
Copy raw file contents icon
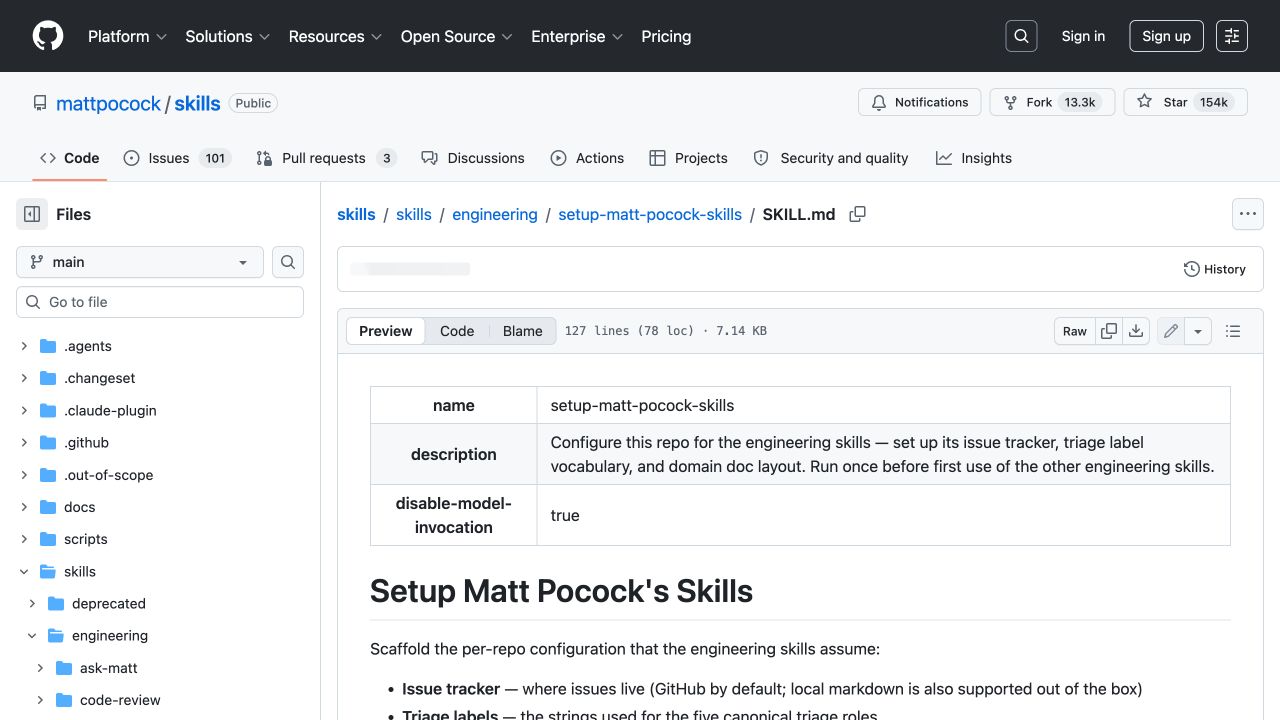(1109, 331)
